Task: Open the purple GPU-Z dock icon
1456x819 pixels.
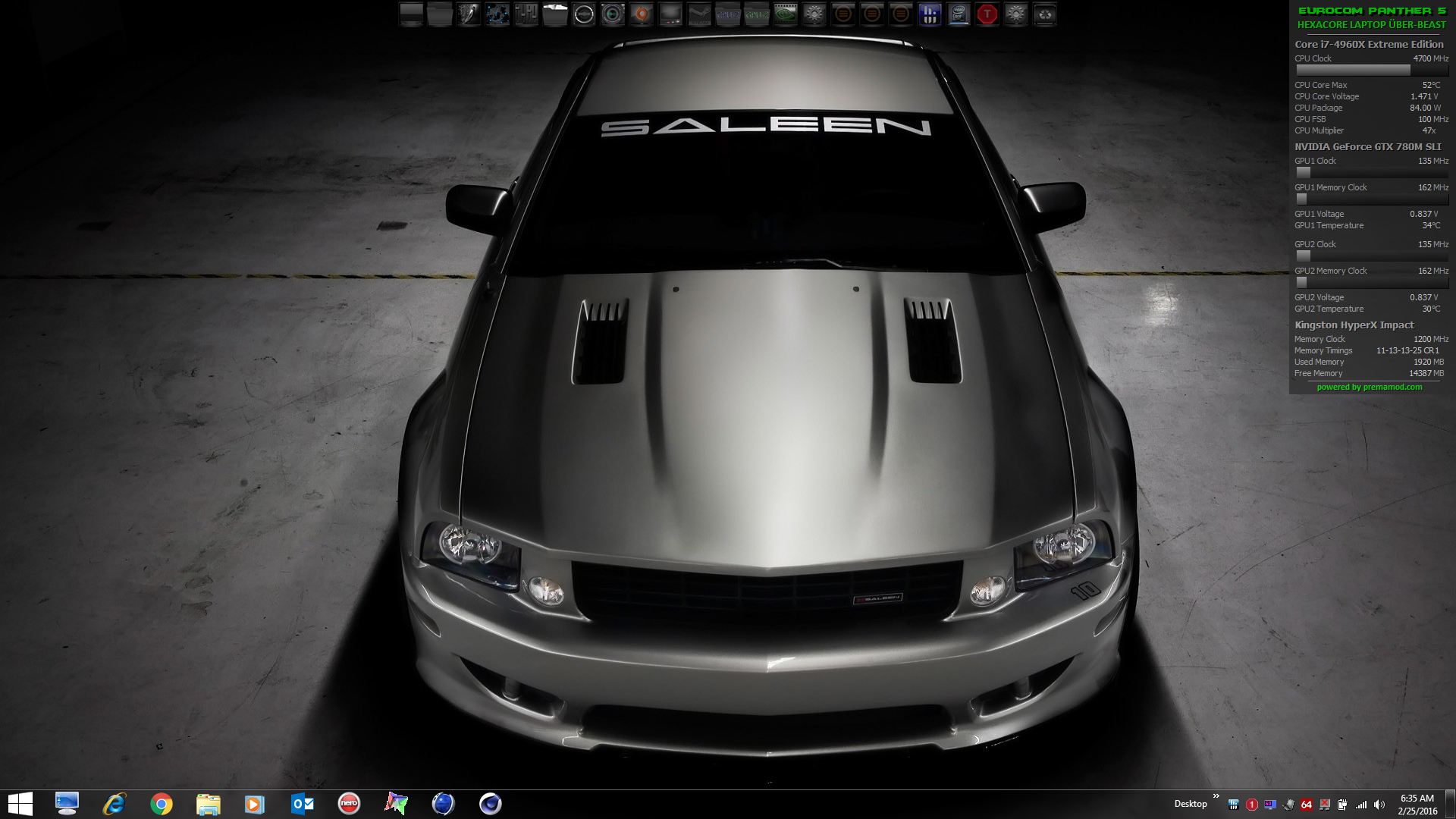Action: click(x=728, y=14)
